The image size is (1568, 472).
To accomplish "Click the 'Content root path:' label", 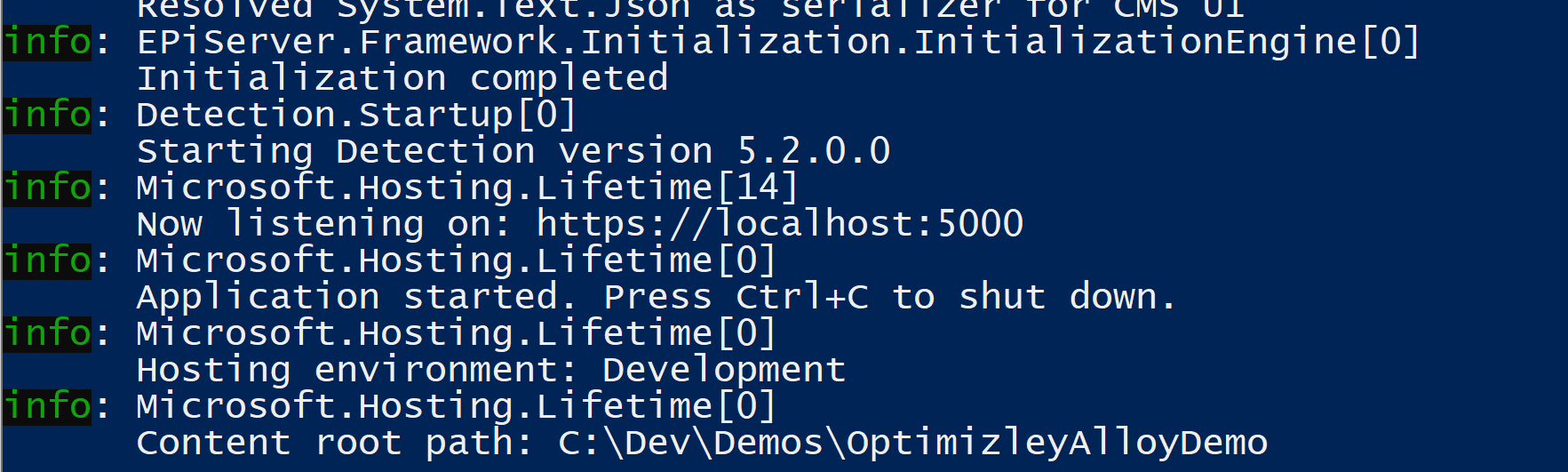I will tap(335, 443).
